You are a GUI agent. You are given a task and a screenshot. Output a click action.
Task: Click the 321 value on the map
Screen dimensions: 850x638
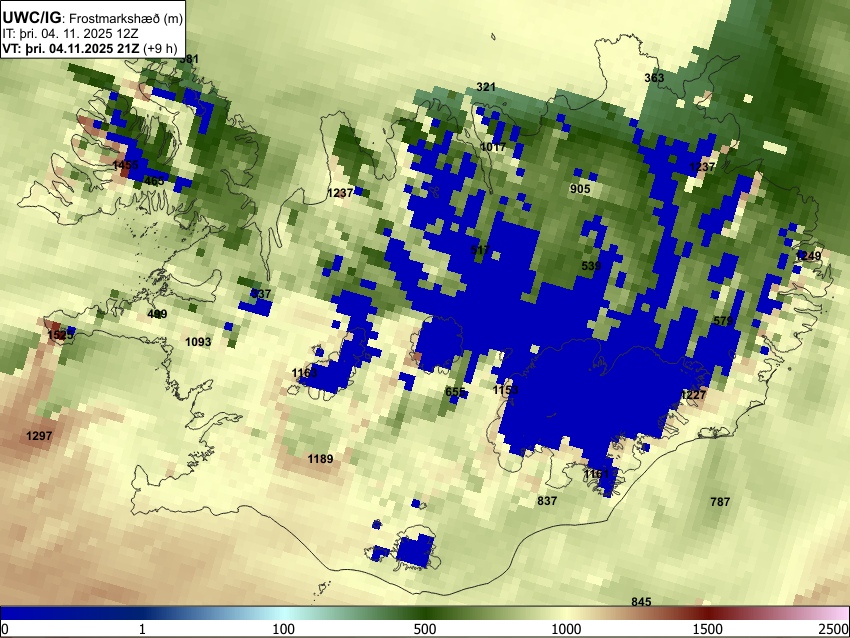click(486, 87)
